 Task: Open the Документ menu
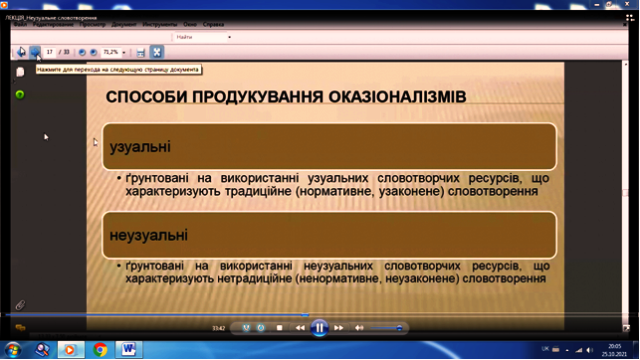[x=124, y=24]
